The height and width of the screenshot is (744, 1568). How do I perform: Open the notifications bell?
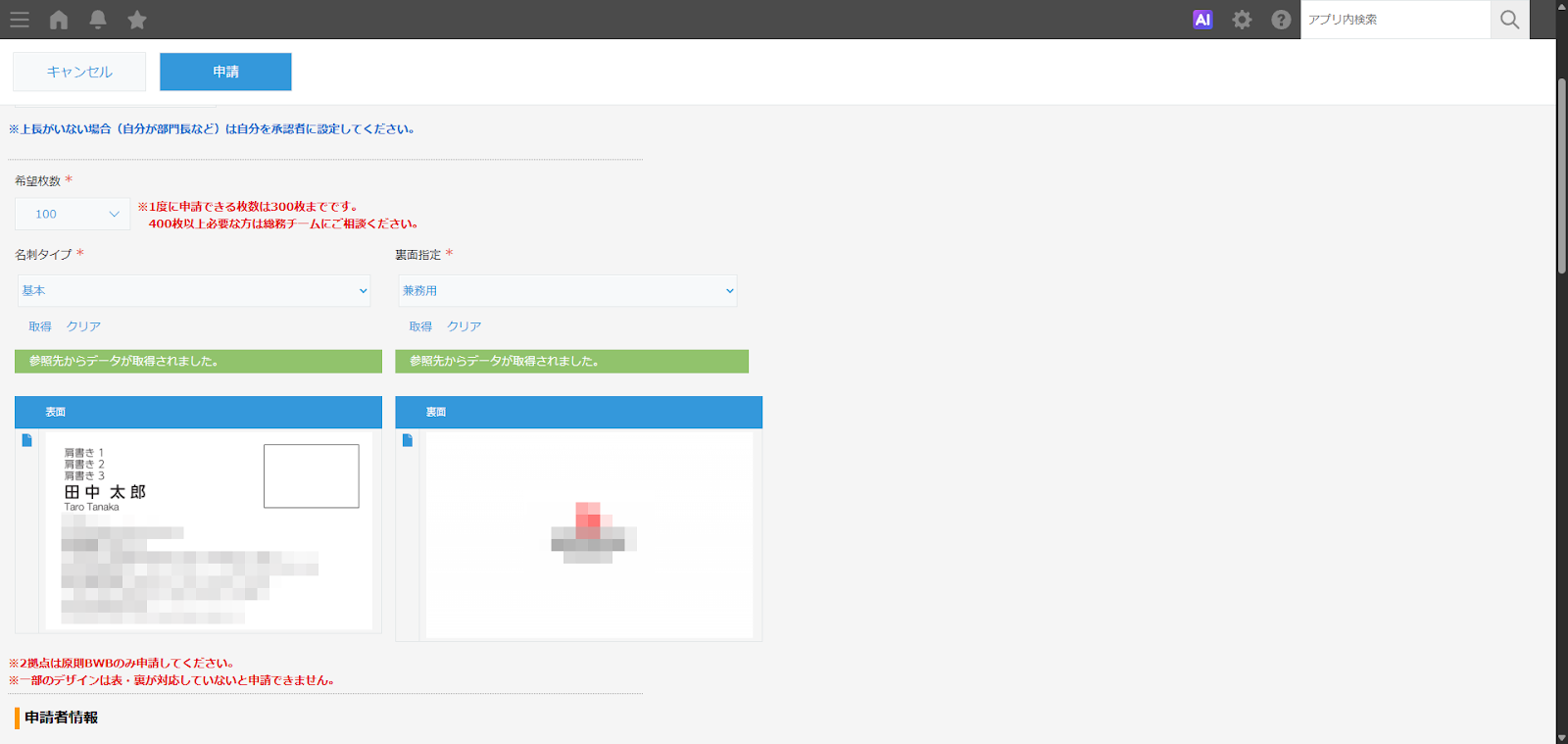[x=98, y=20]
